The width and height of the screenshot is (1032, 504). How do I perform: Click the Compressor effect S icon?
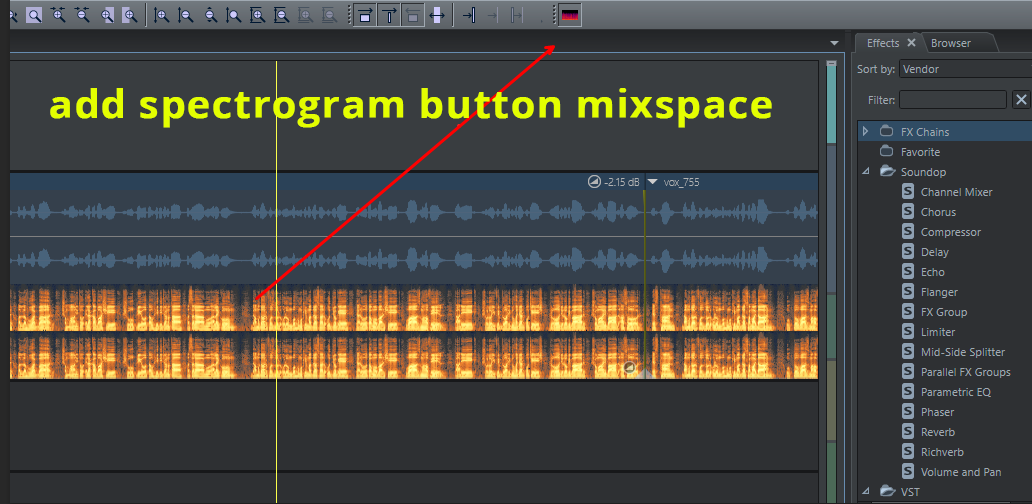point(908,232)
